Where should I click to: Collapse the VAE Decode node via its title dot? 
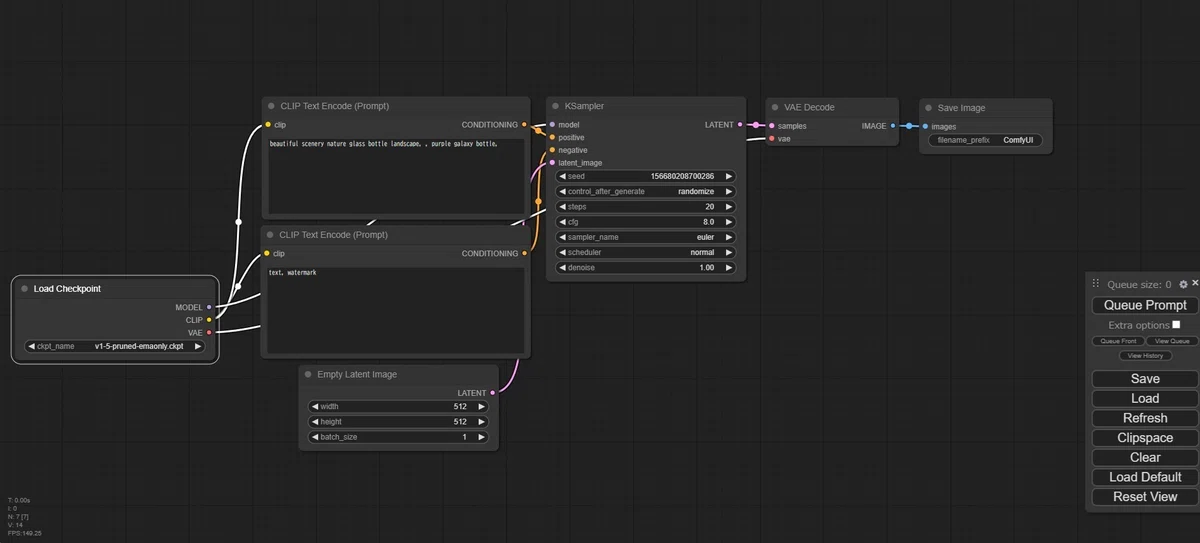[x=774, y=107]
